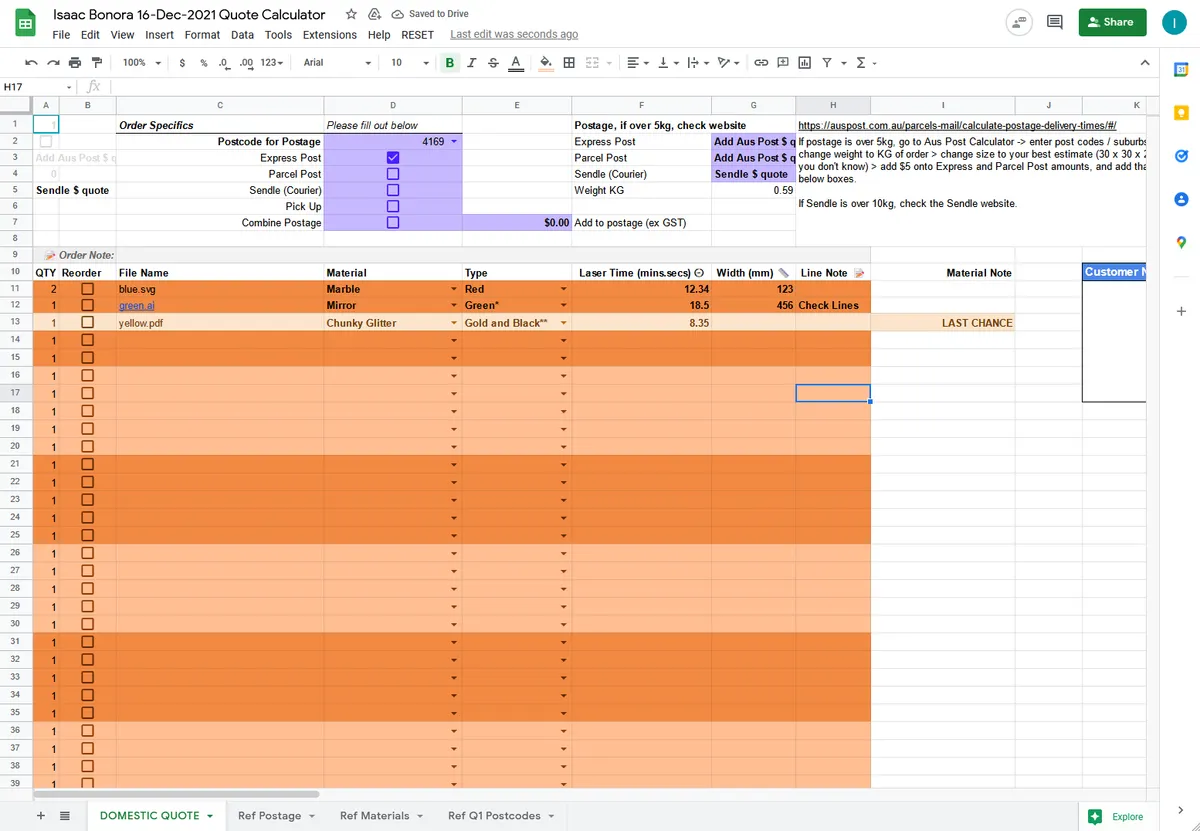Open the Extensions menu

coord(330,34)
